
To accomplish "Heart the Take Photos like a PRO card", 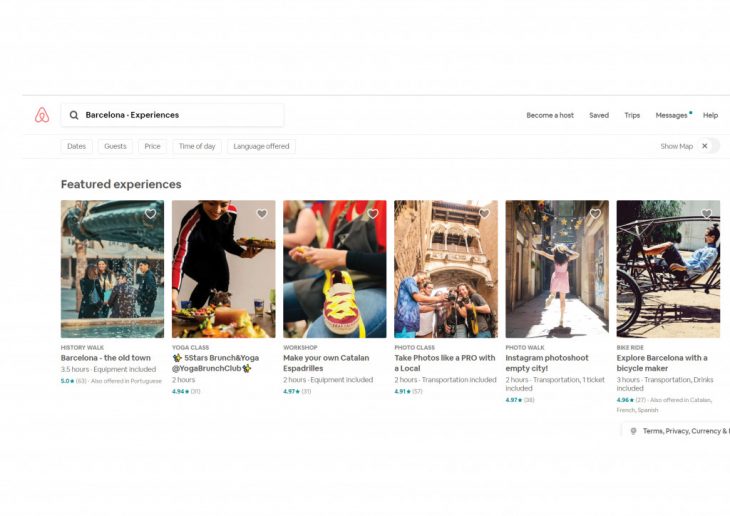I will 484,213.
